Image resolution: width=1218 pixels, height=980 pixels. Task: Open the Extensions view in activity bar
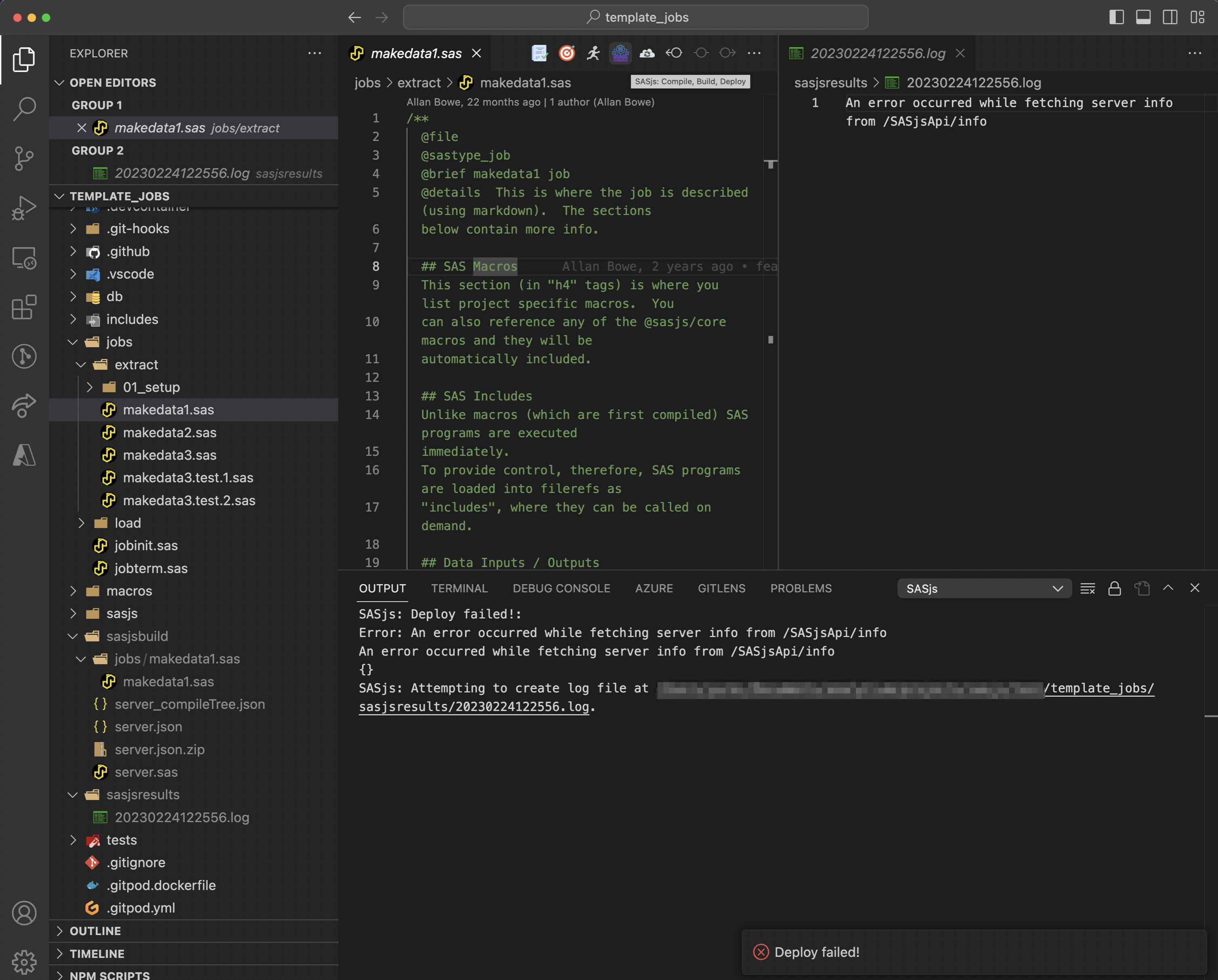(x=24, y=307)
